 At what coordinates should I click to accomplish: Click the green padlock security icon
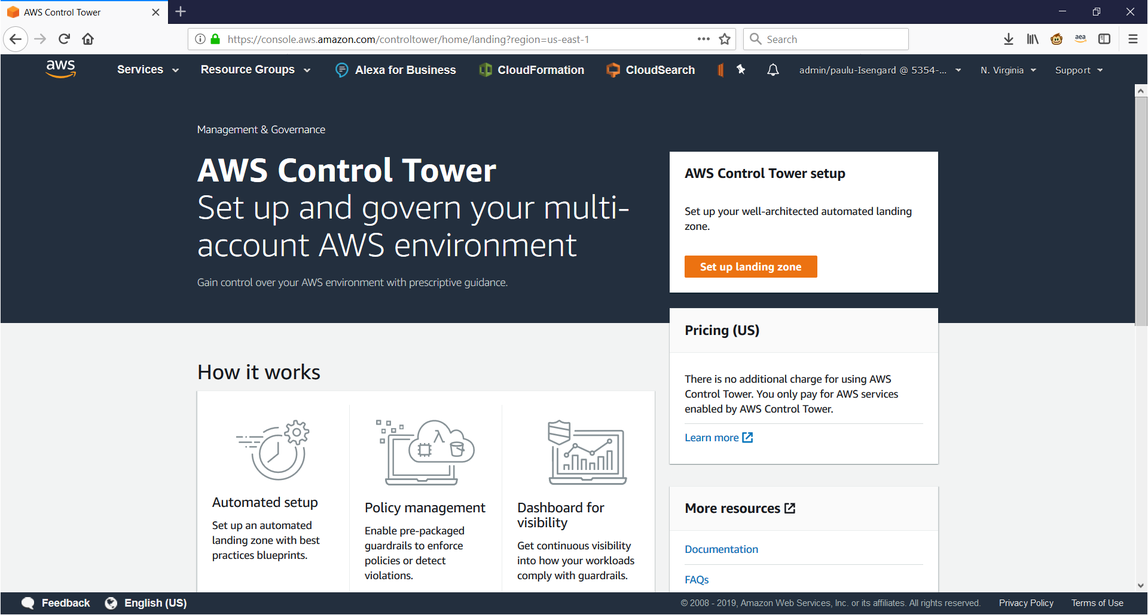[x=215, y=39]
